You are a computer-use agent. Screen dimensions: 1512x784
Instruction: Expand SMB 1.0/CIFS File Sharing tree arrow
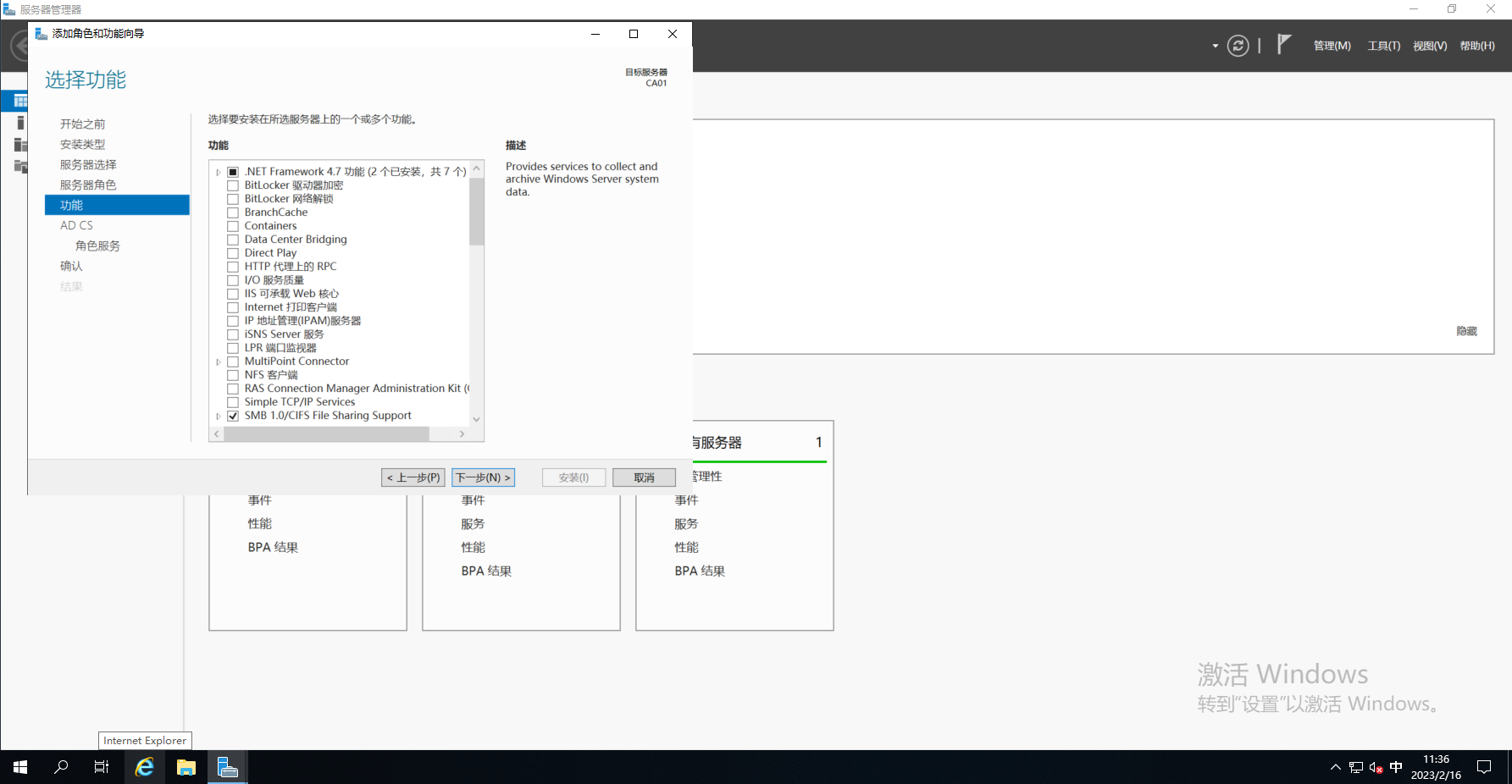click(219, 416)
